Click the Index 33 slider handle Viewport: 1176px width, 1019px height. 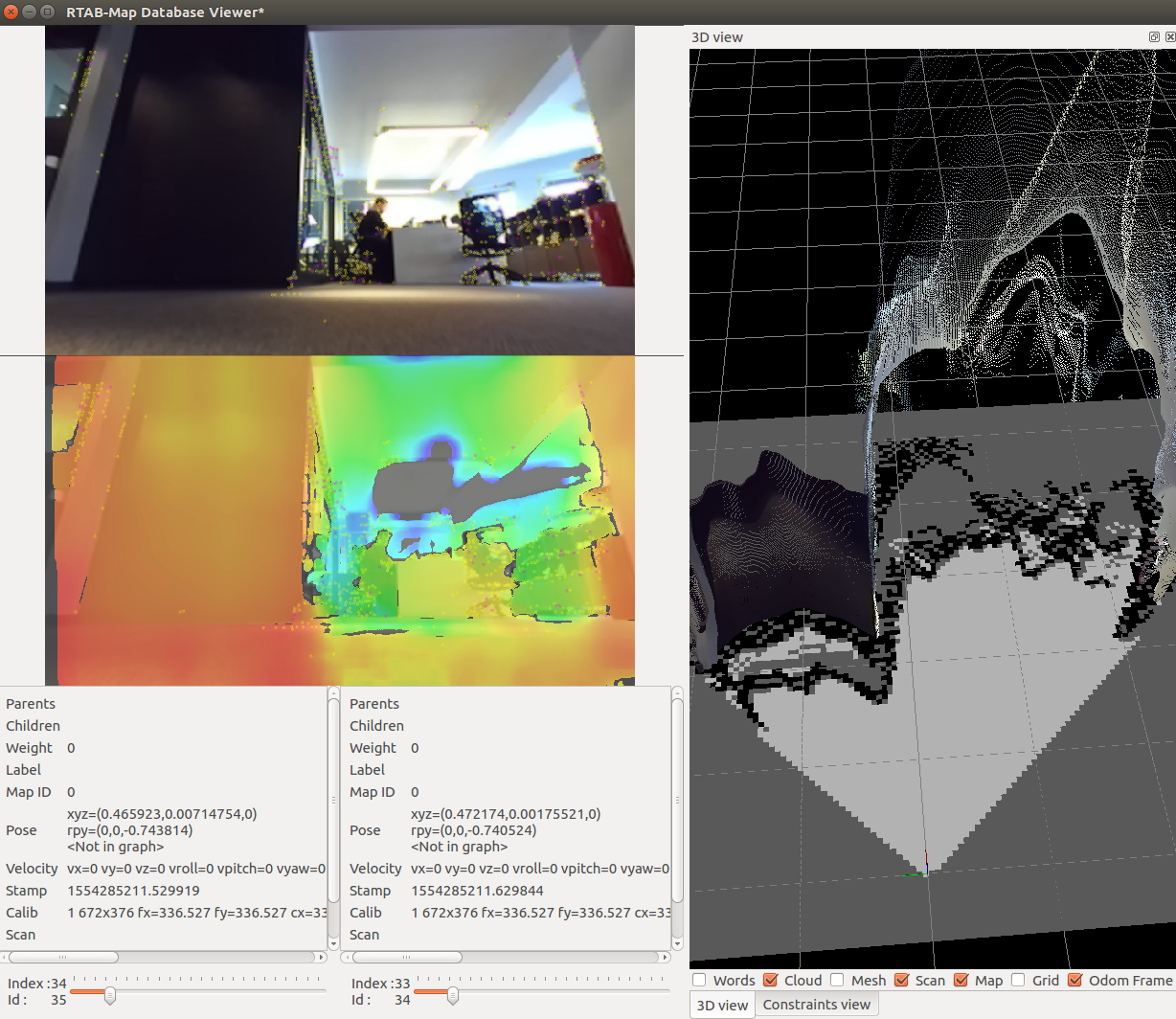coord(452,995)
